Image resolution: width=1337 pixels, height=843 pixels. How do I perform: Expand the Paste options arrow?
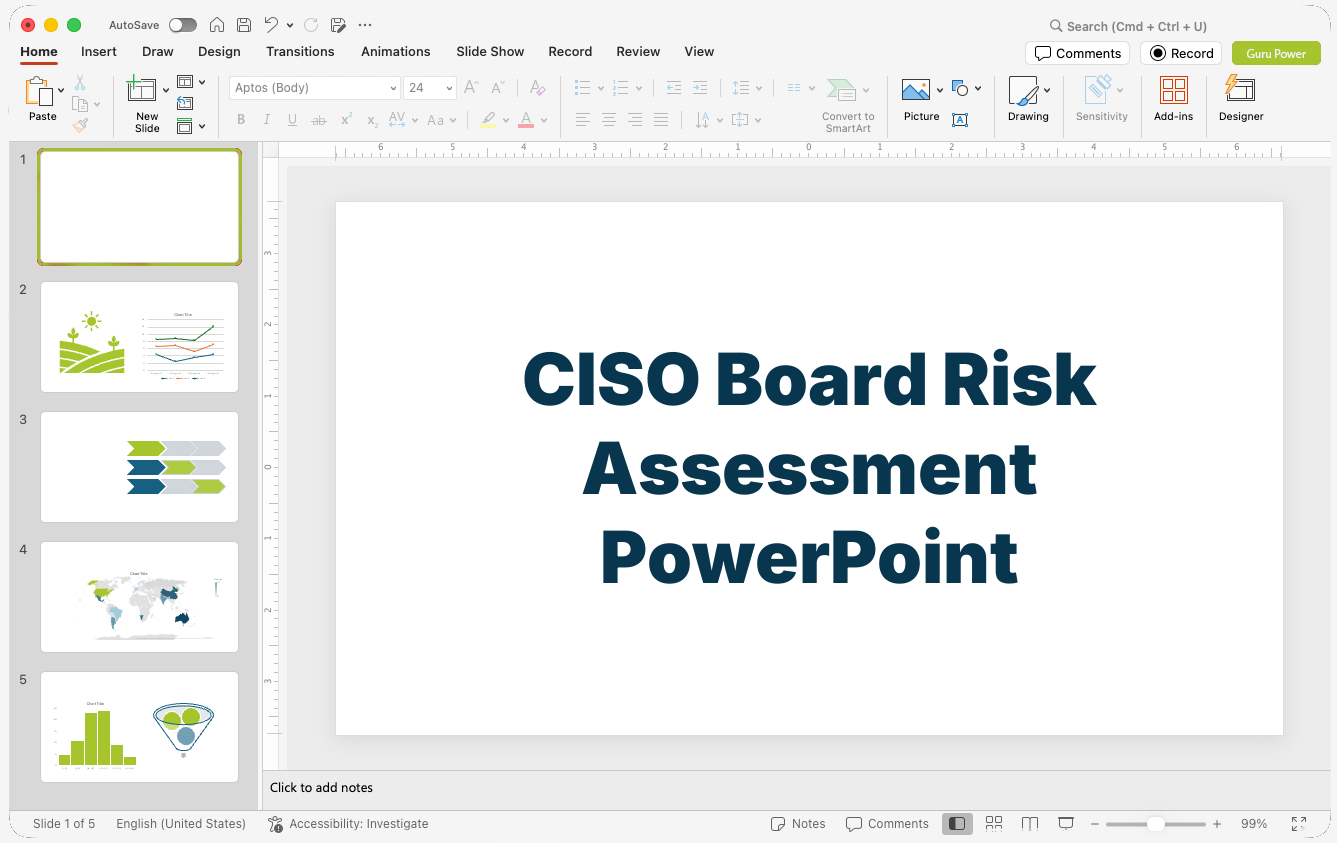coord(61,91)
